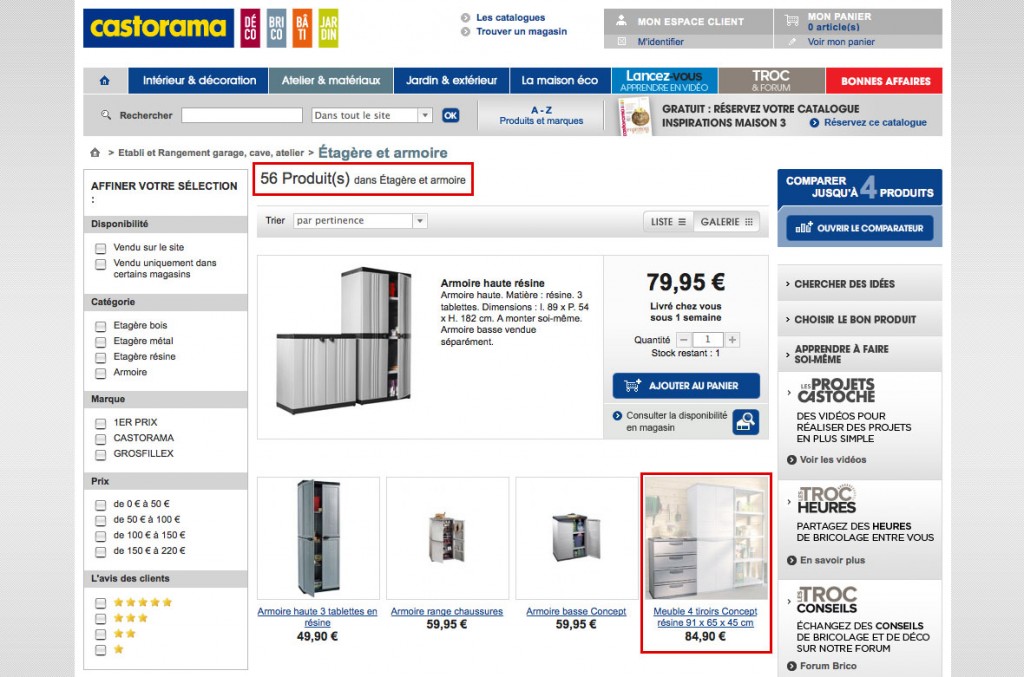Screen dimensions: 1024x677
Task: Open the Meuble 4 tiroirs Concept thumbnail
Action: coord(706,537)
